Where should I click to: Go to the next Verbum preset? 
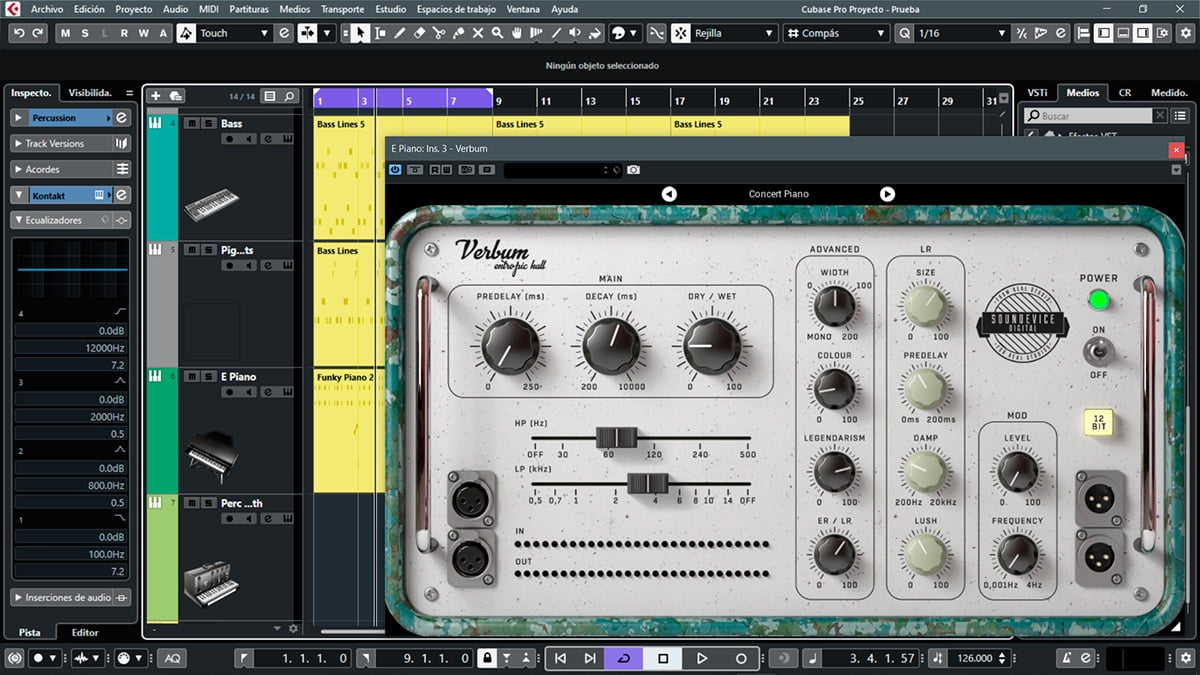887,194
